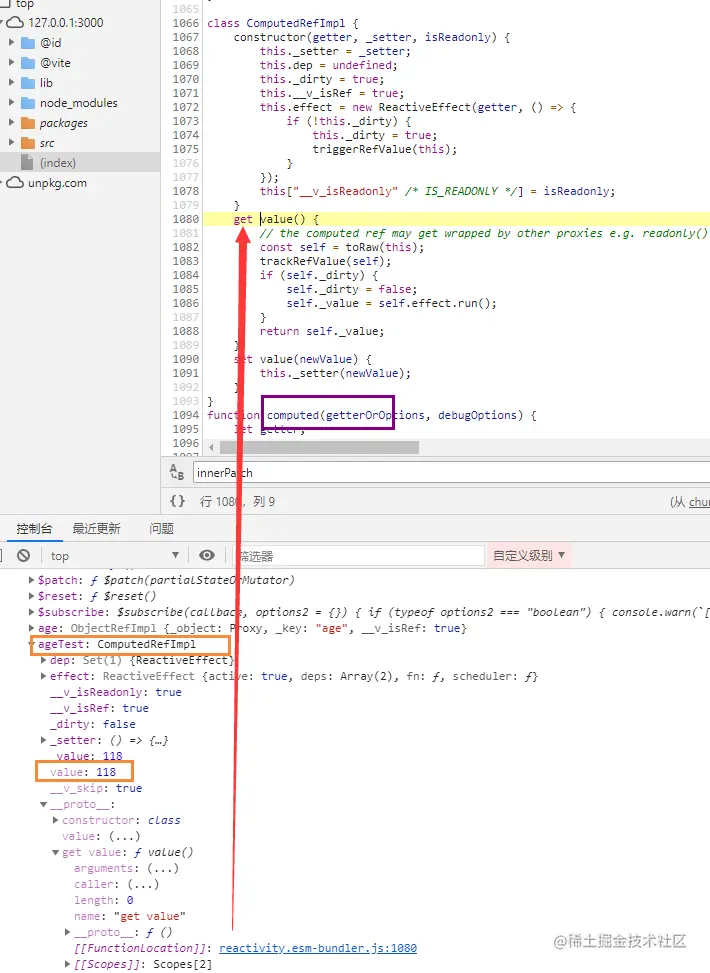Expand the age ObjectRefImpl property
This screenshot has width=710, height=973.
click(x=32, y=628)
